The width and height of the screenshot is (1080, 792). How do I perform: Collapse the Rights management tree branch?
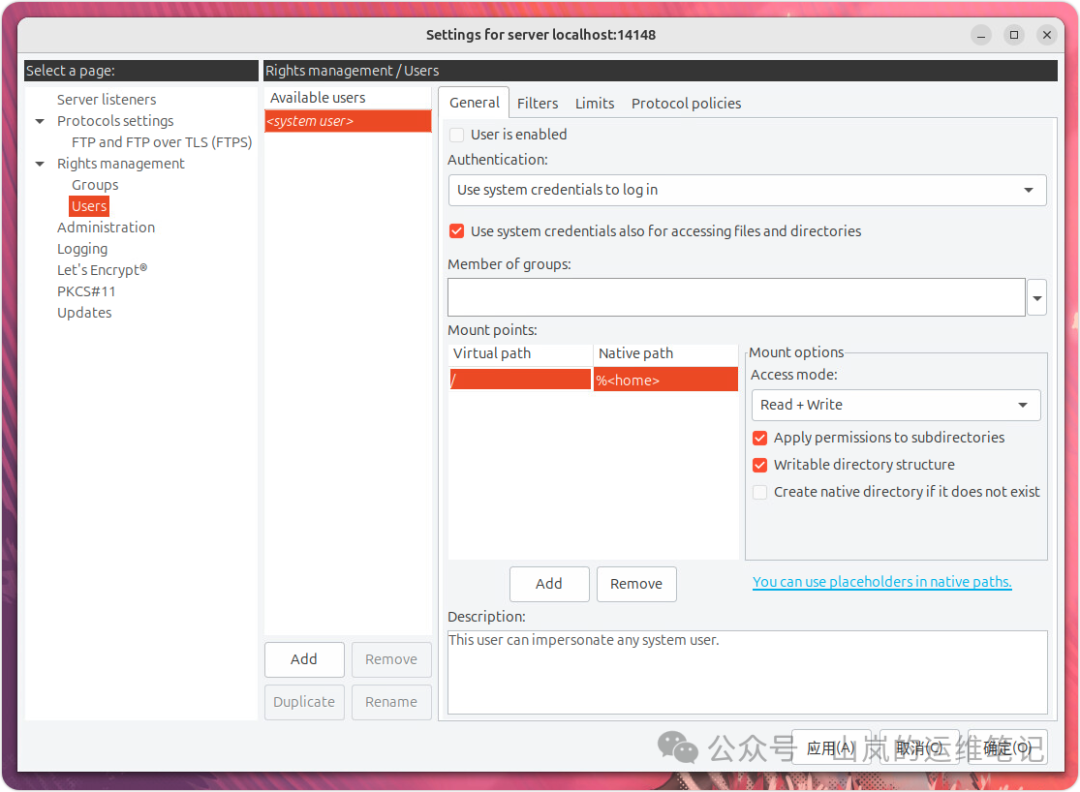pos(39,163)
